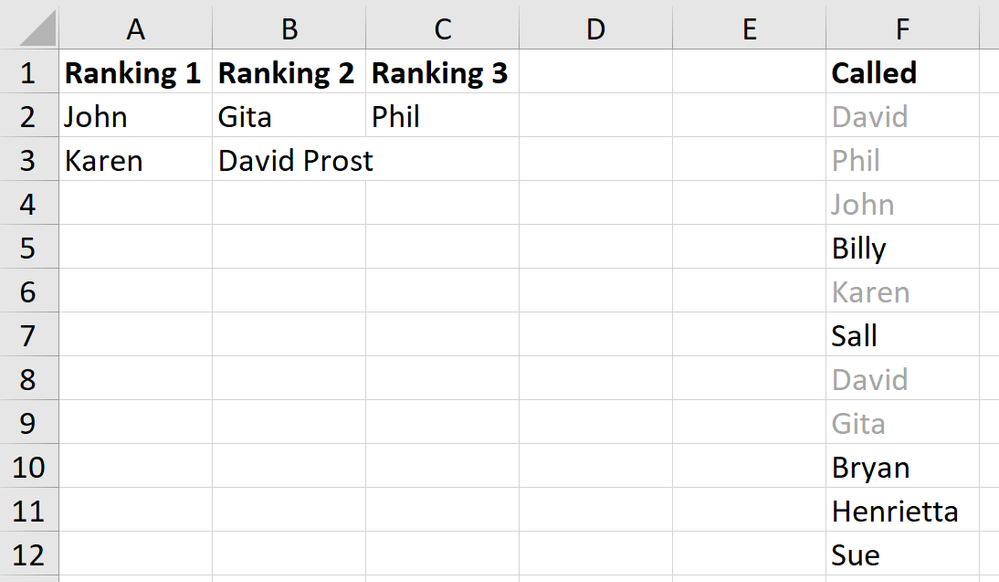Select the cell containing David Prost
The image size is (999, 582).
288,160
